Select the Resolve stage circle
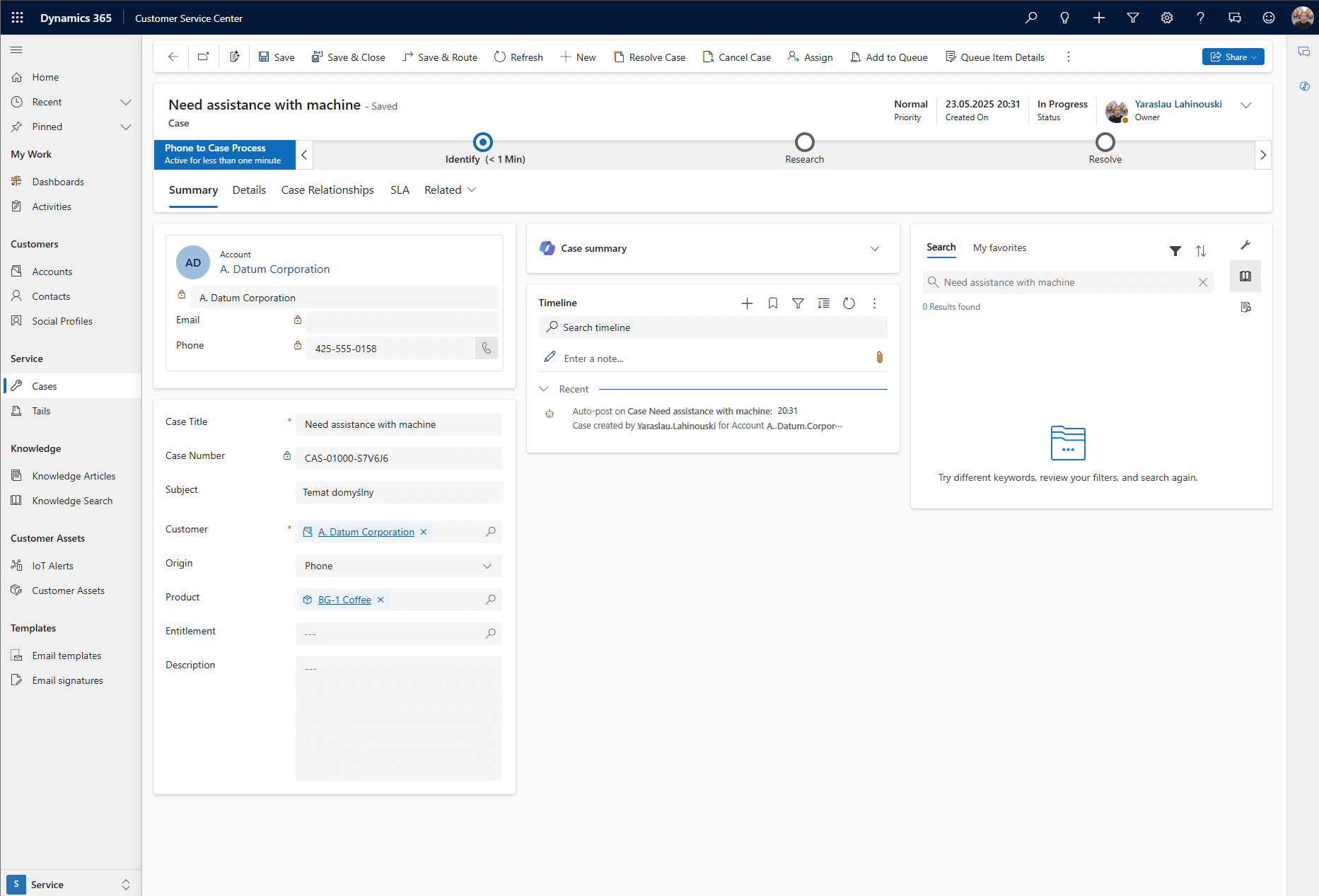 pos(1105,142)
